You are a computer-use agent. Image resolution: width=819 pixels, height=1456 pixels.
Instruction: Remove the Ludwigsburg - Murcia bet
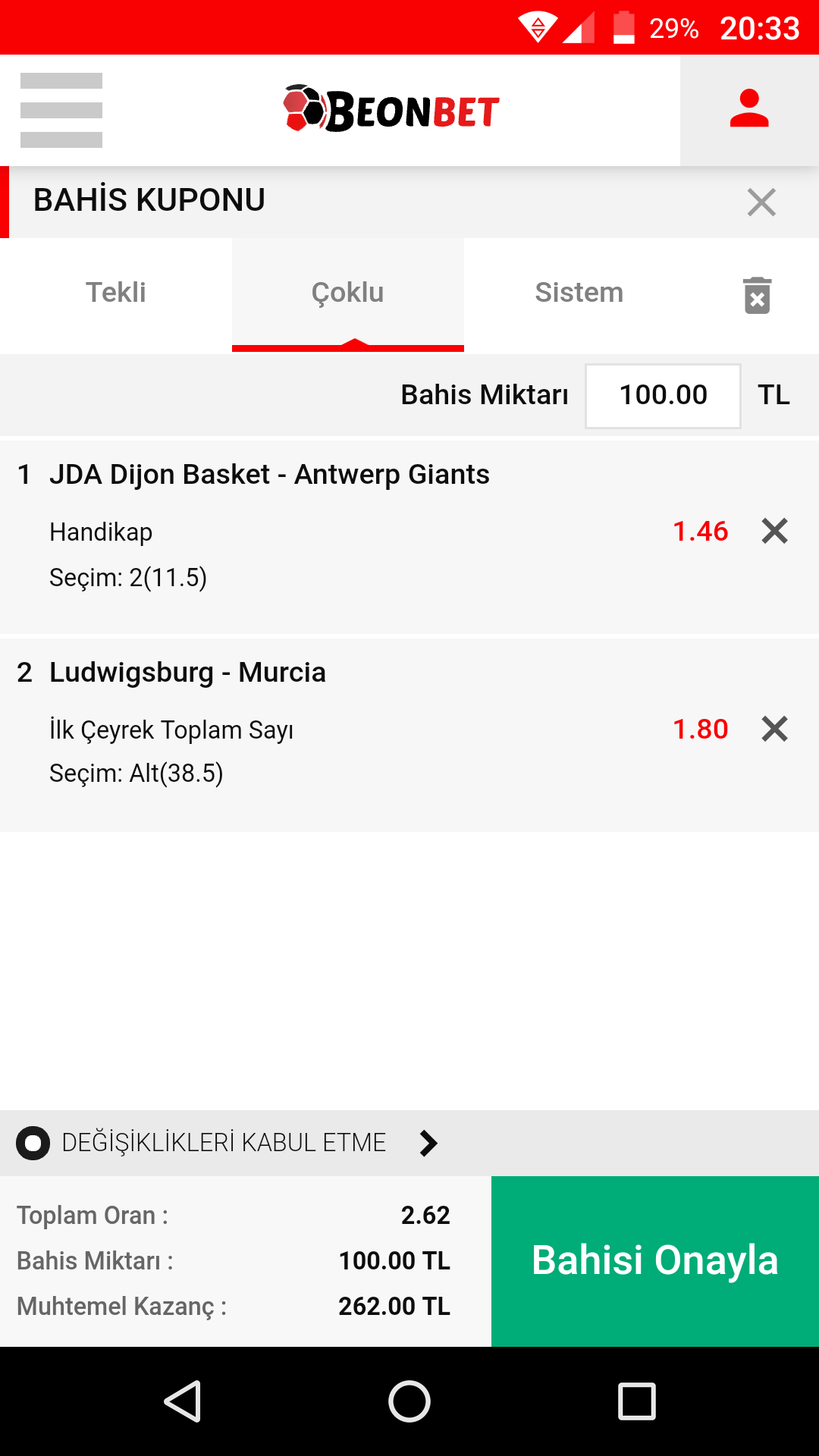click(774, 729)
